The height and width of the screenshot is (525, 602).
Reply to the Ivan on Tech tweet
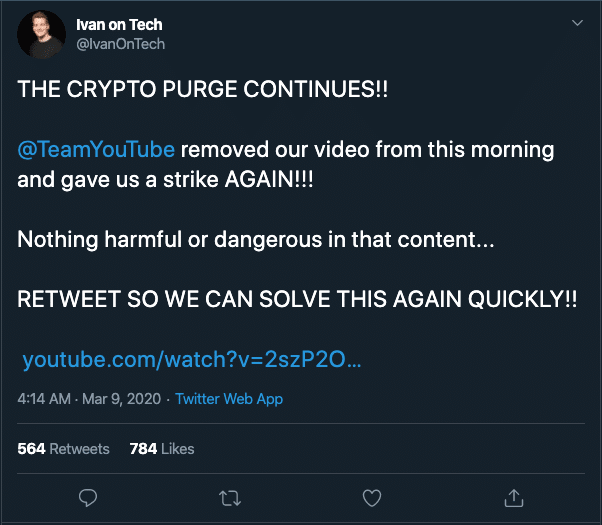(88, 497)
